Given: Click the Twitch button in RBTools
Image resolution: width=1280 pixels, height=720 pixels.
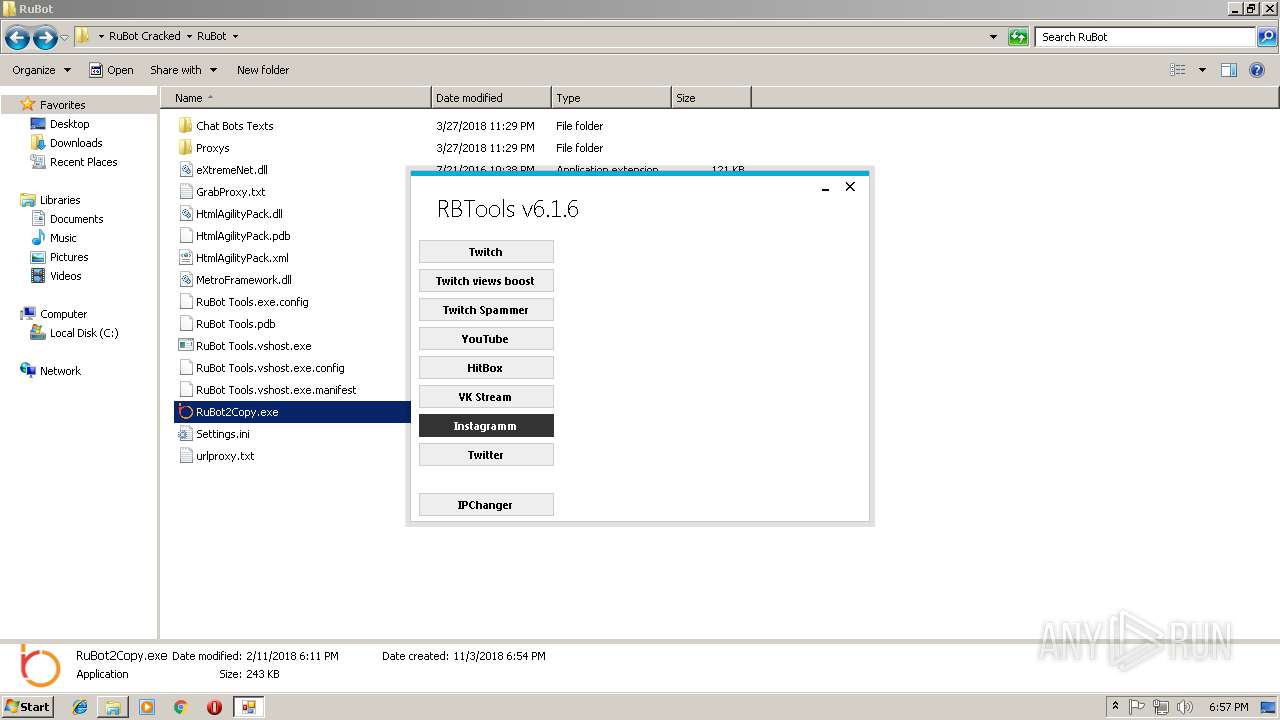Looking at the screenshot, I should pyautogui.click(x=486, y=252).
